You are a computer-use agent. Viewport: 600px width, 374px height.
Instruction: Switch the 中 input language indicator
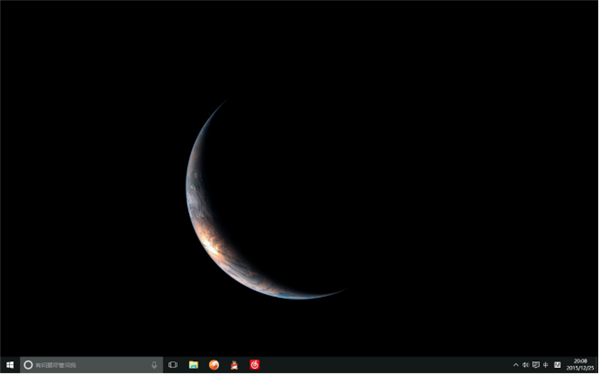pos(546,365)
